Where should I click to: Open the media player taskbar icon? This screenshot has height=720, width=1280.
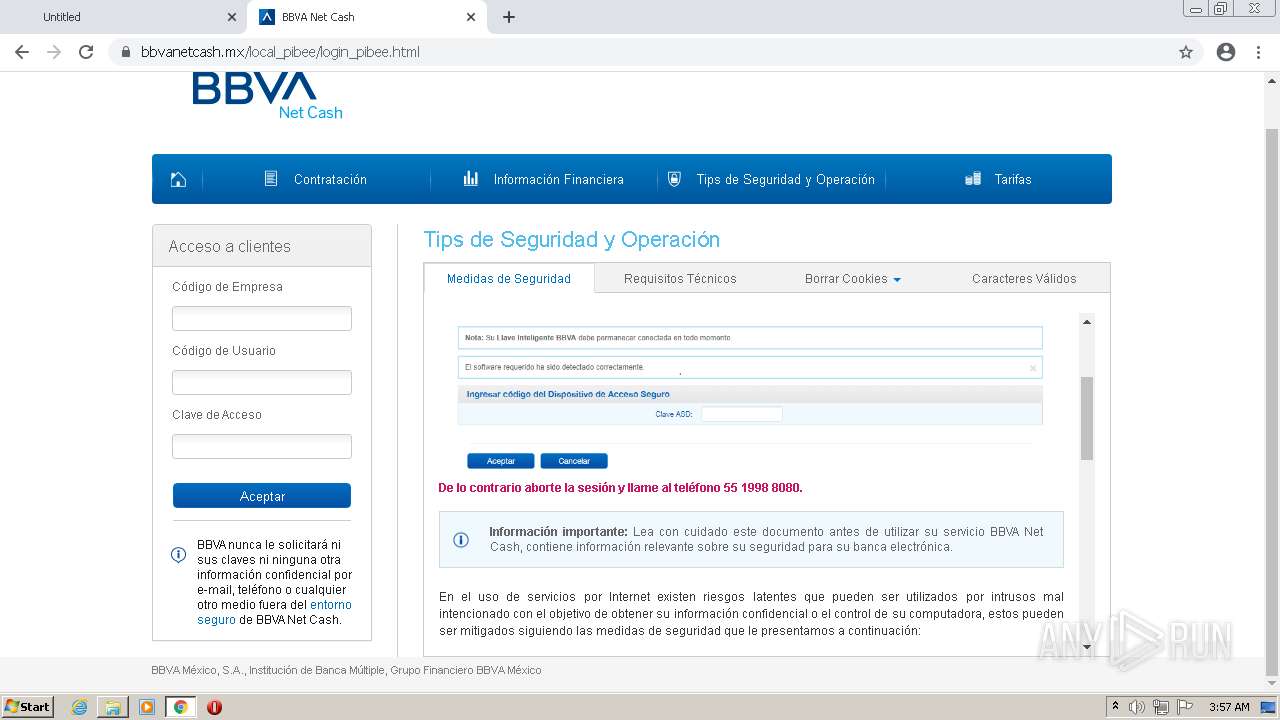(x=147, y=707)
